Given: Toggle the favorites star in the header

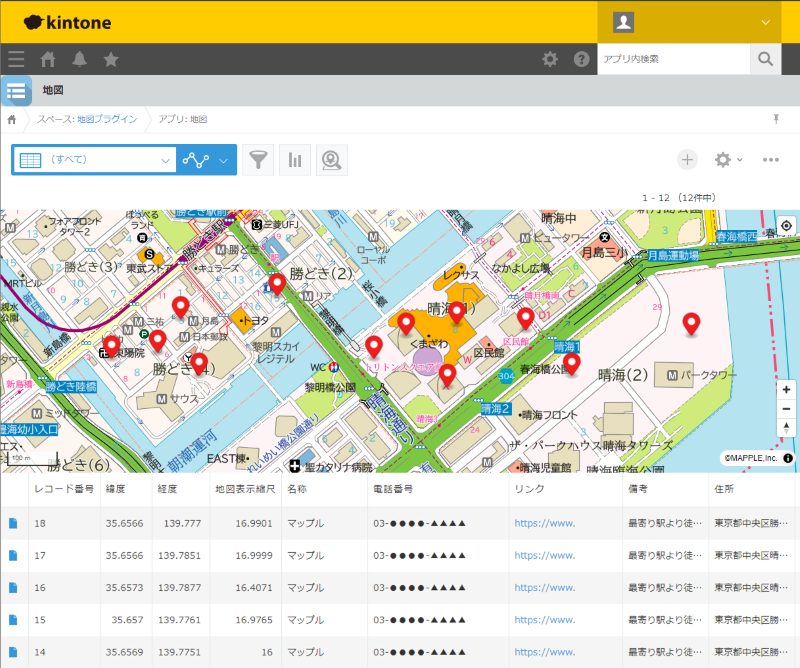Looking at the screenshot, I should click(x=111, y=60).
